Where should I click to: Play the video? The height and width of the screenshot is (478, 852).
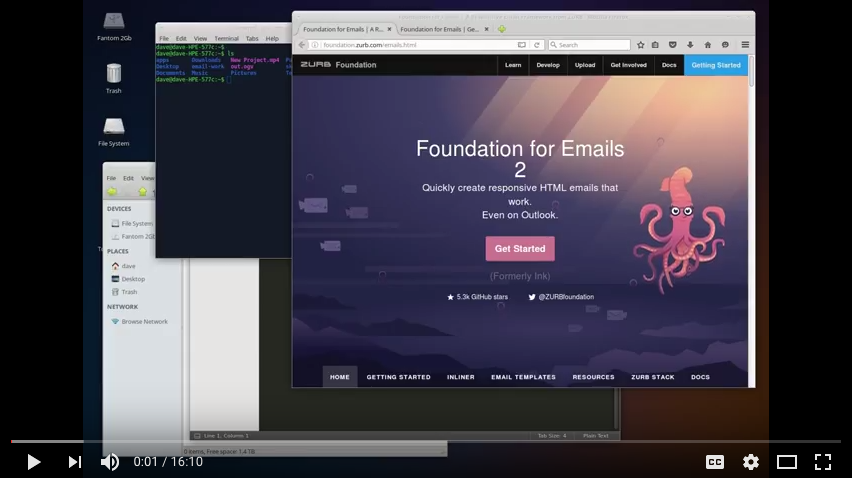34,462
